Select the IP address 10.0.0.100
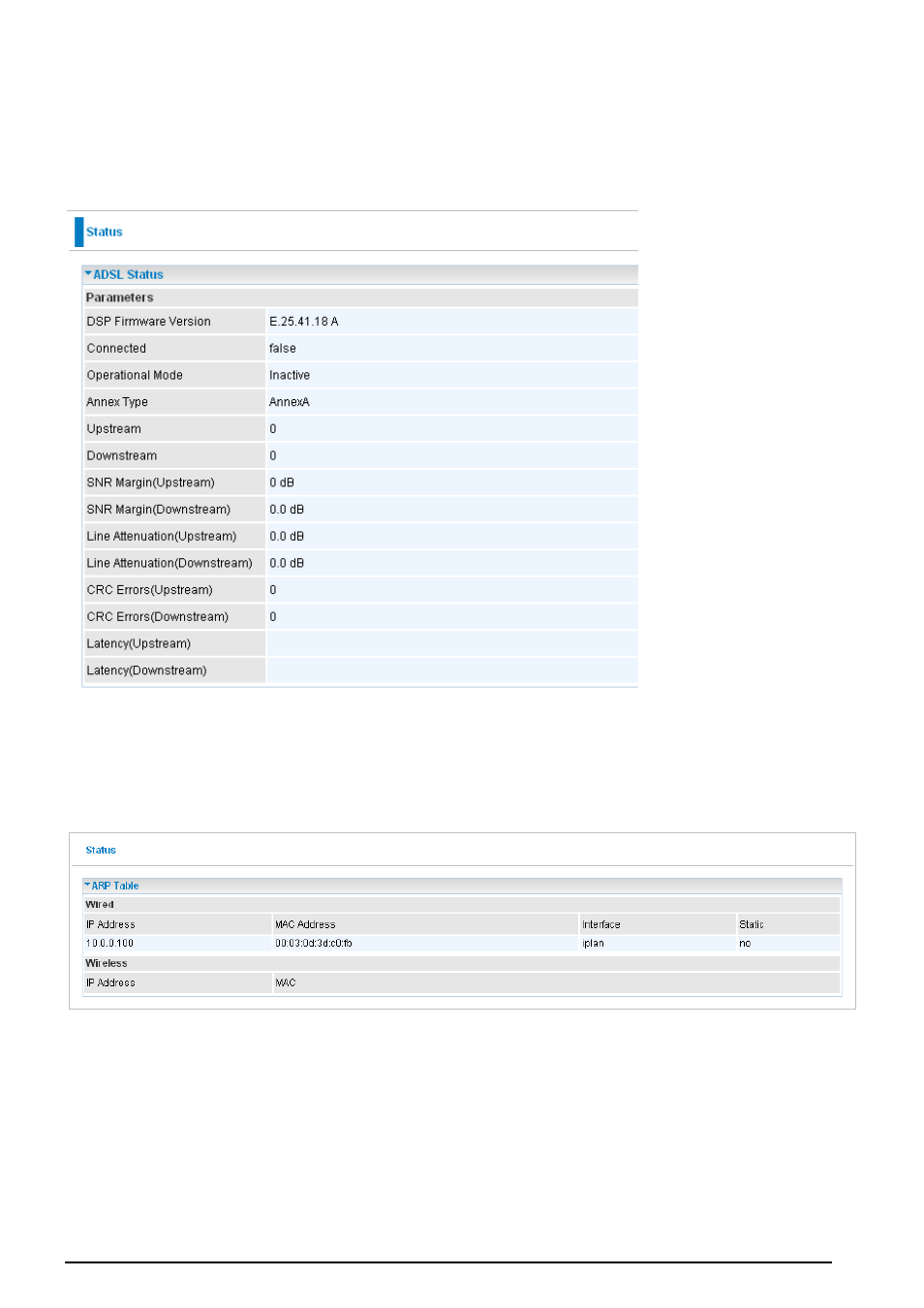Image resolution: width=924 pixels, height=1308 pixels. point(109,944)
